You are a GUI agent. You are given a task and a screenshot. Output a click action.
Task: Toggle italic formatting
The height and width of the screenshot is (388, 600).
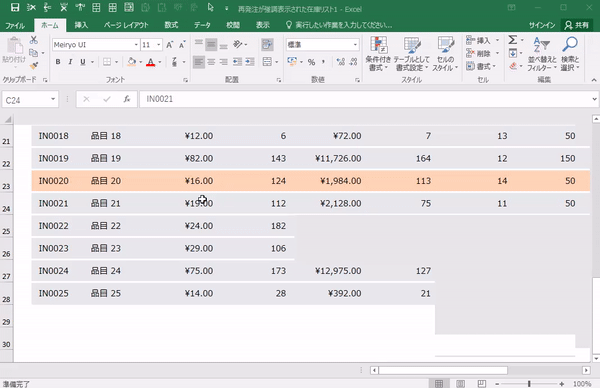pos(70,62)
